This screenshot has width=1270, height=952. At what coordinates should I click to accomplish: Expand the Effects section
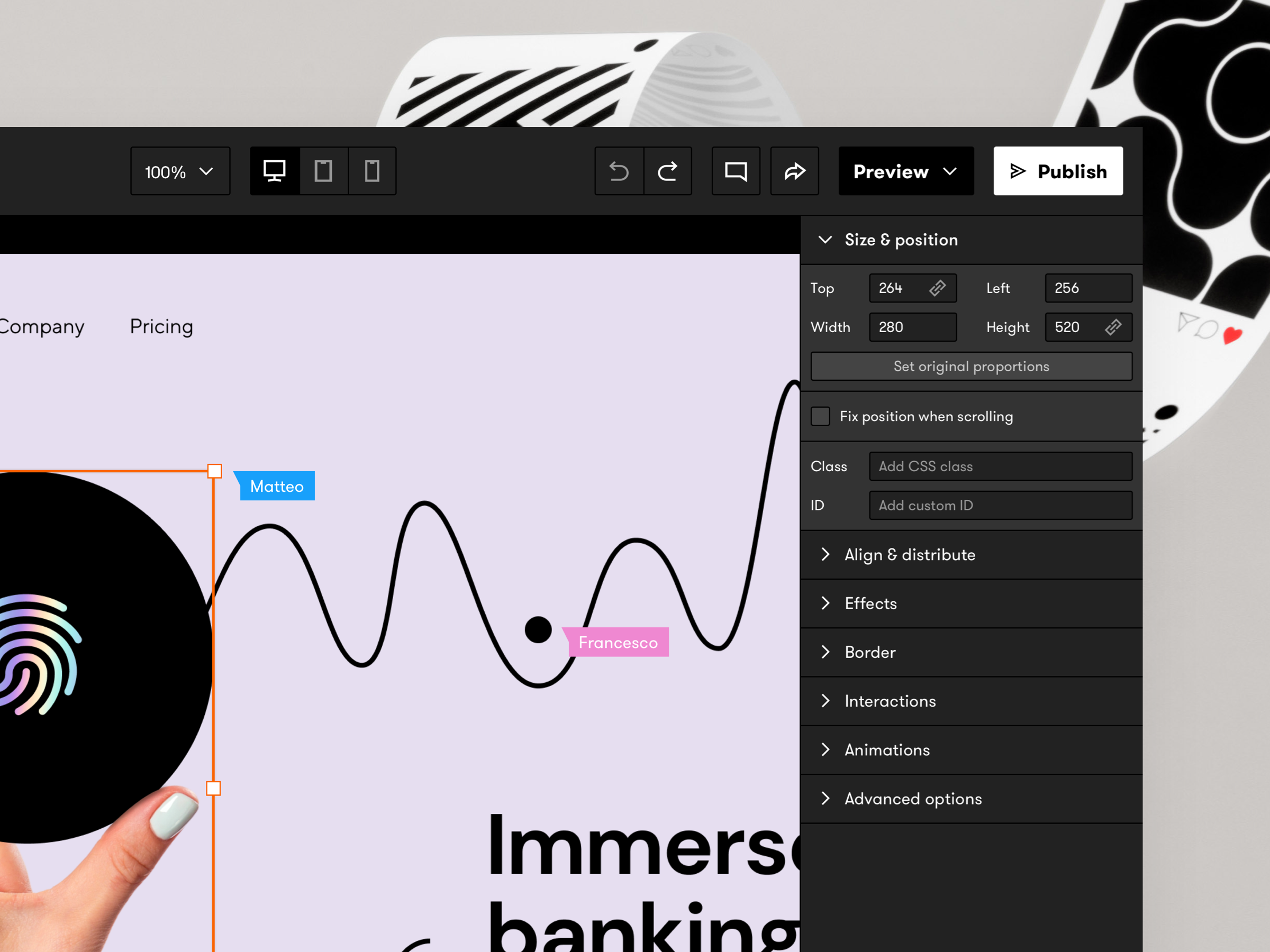(x=870, y=603)
